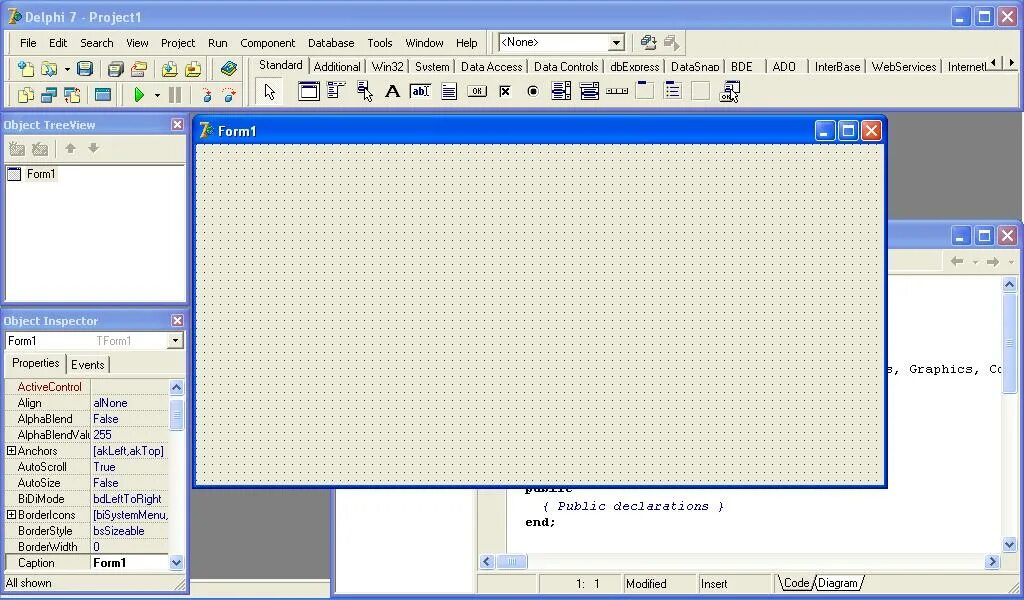Select the ScrollBar component icon
This screenshot has width=1024, height=600.
pyautogui.click(x=617, y=91)
